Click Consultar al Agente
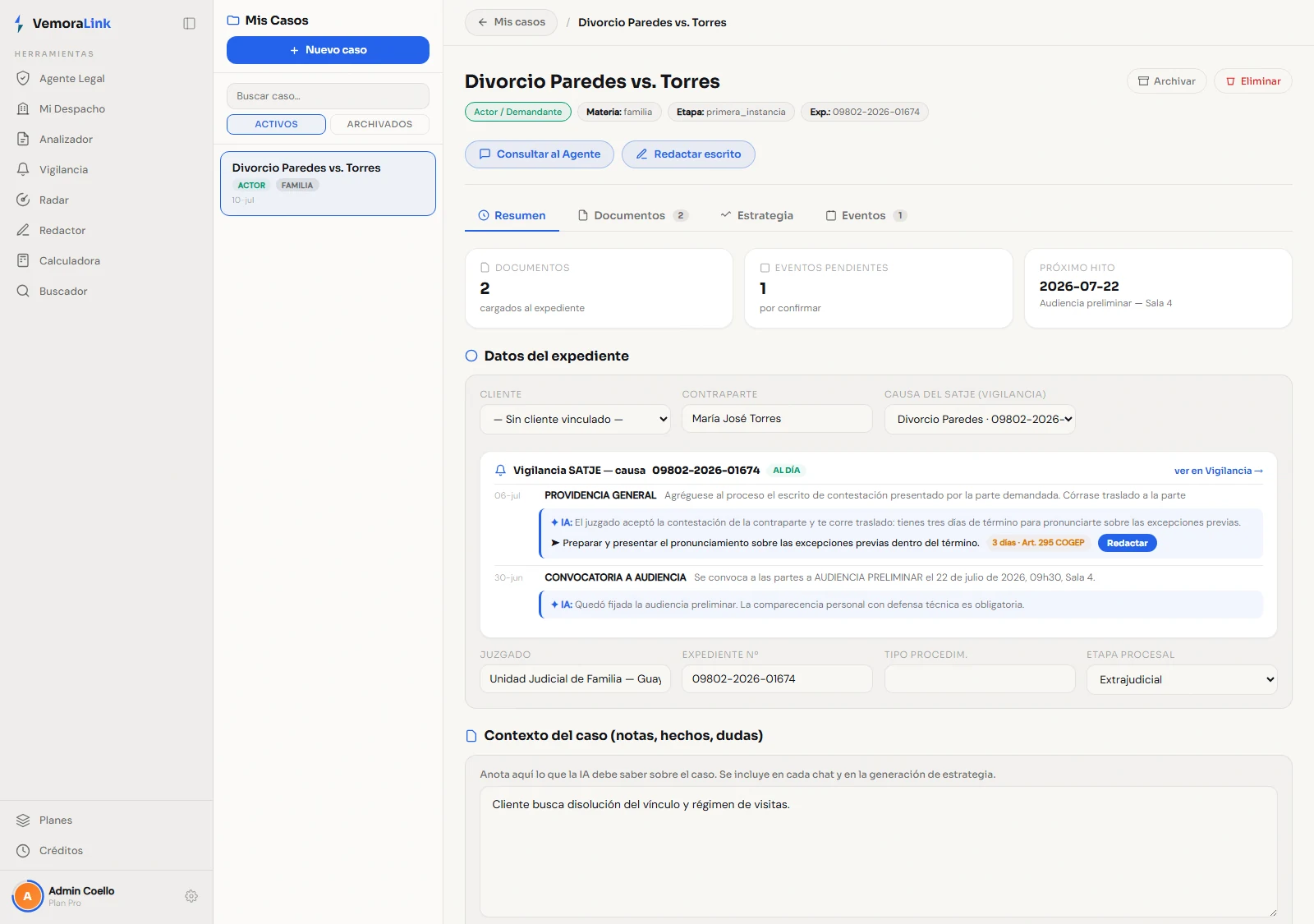1314x924 pixels. tap(540, 154)
